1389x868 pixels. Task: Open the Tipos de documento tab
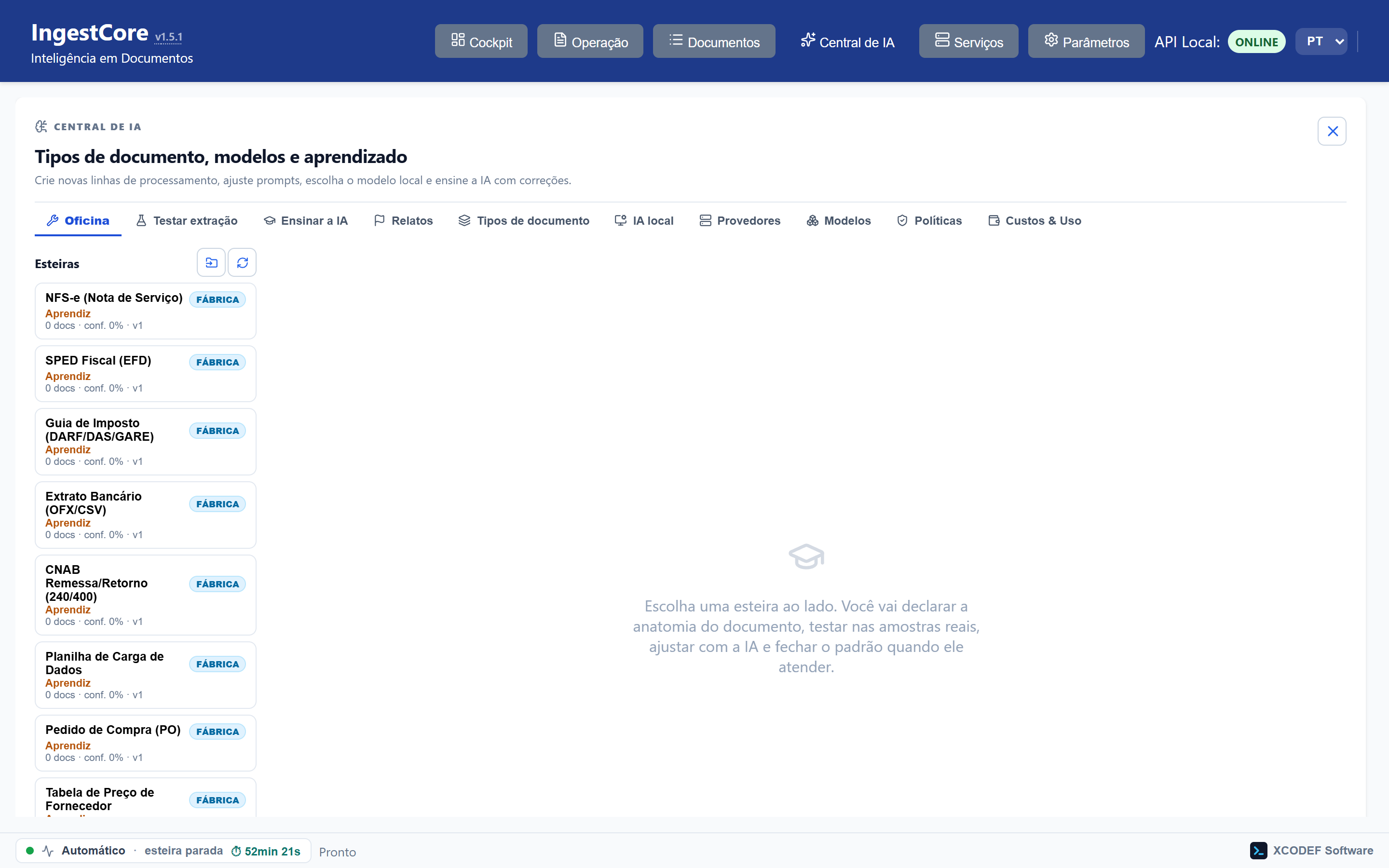[x=524, y=221]
